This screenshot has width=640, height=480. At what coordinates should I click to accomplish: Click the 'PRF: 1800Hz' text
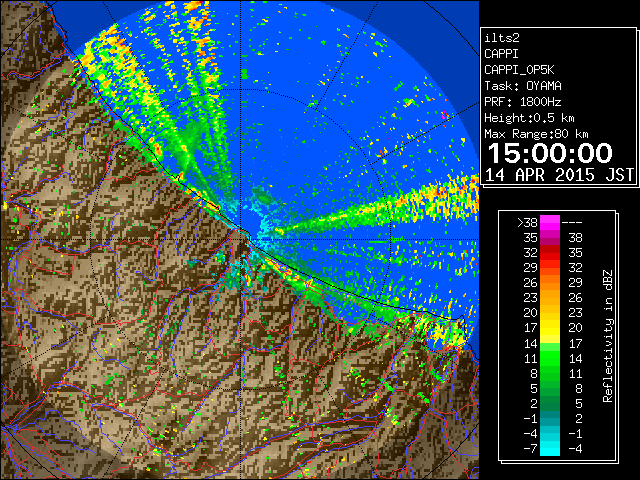click(523, 102)
